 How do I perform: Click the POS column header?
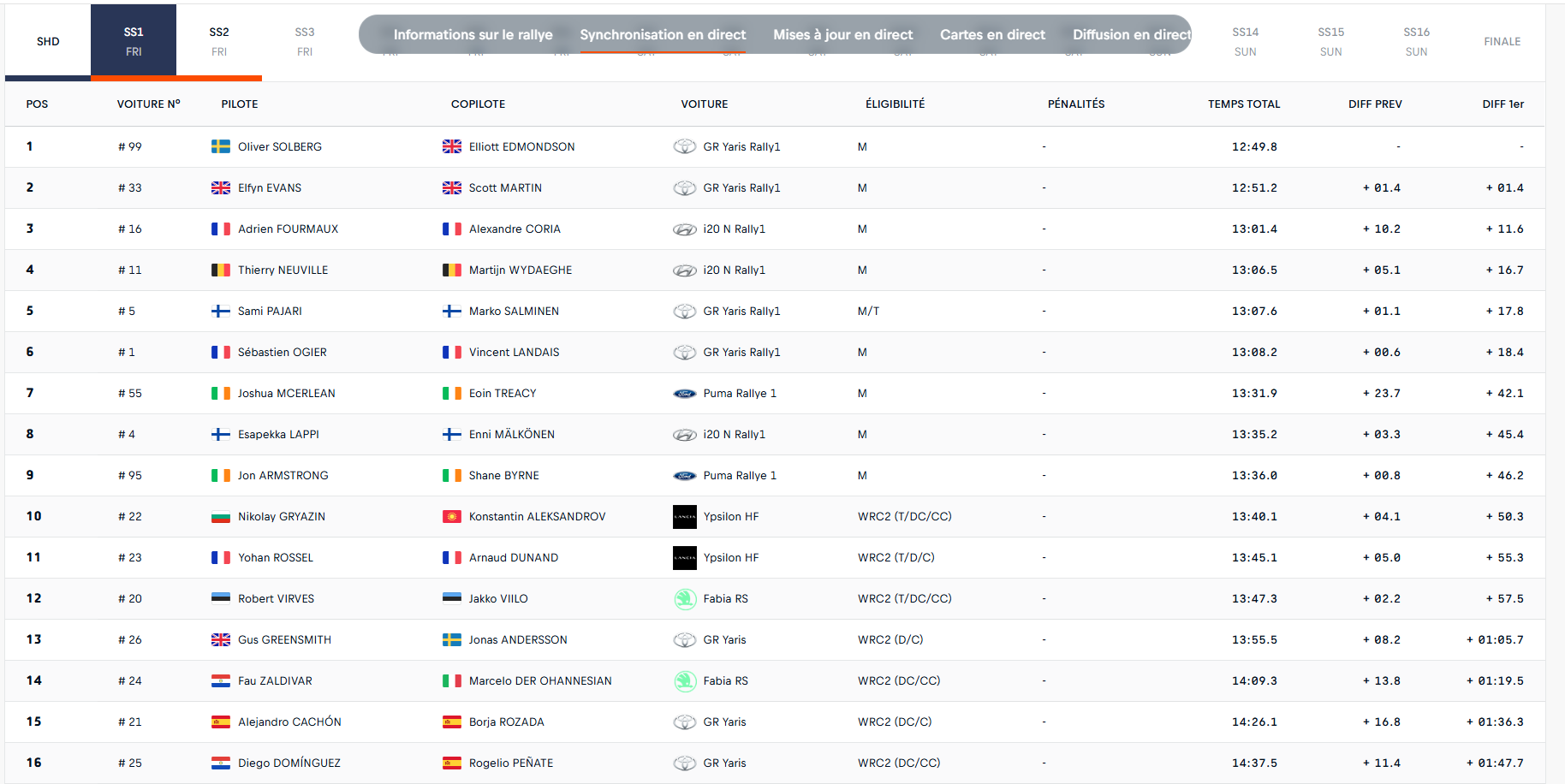(x=37, y=104)
